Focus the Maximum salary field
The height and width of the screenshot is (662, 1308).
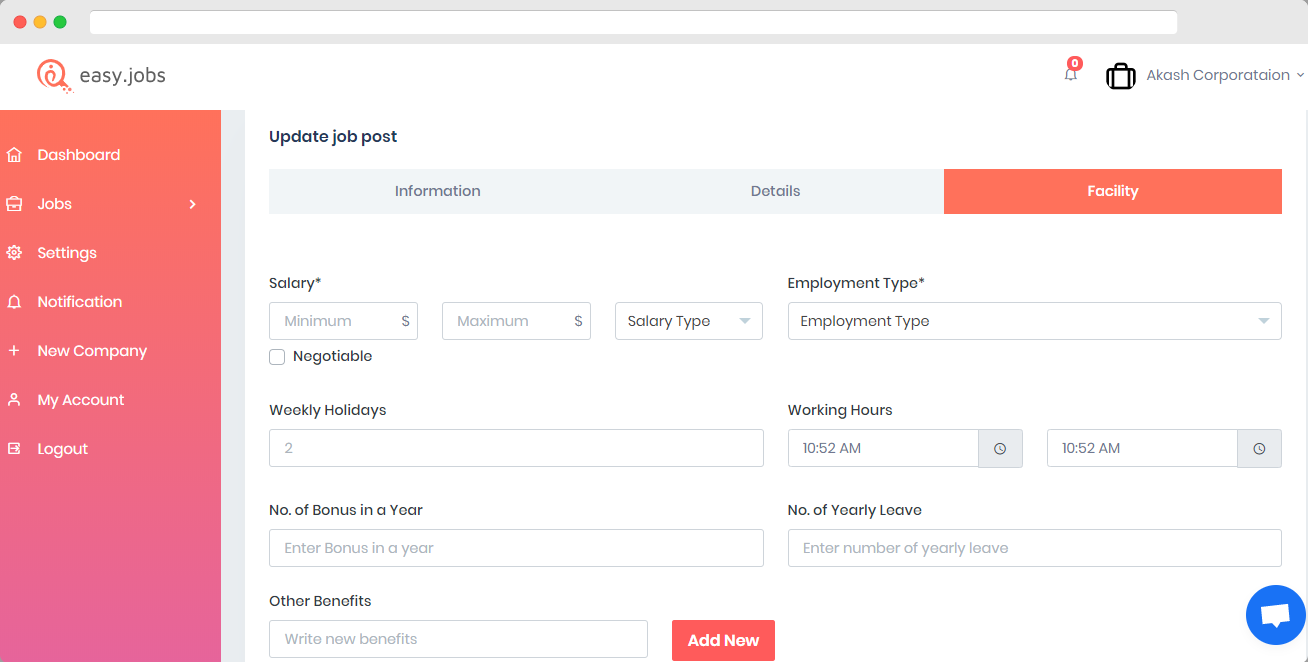pyautogui.click(x=516, y=321)
